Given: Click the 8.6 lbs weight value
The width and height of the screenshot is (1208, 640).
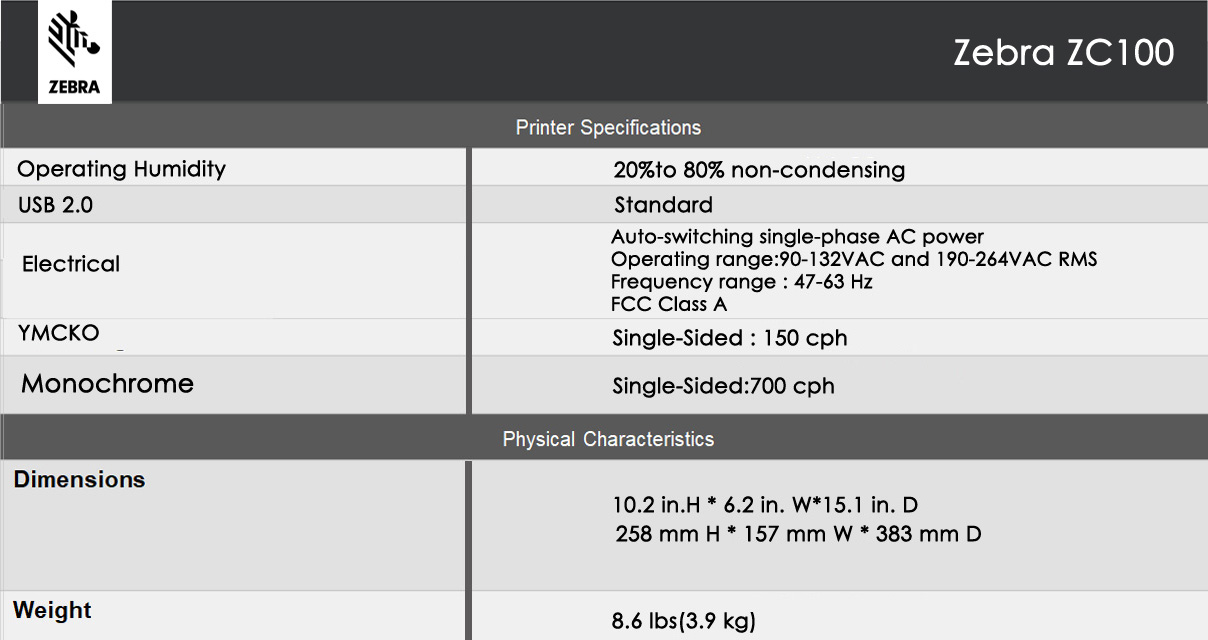Looking at the screenshot, I should click(684, 621).
